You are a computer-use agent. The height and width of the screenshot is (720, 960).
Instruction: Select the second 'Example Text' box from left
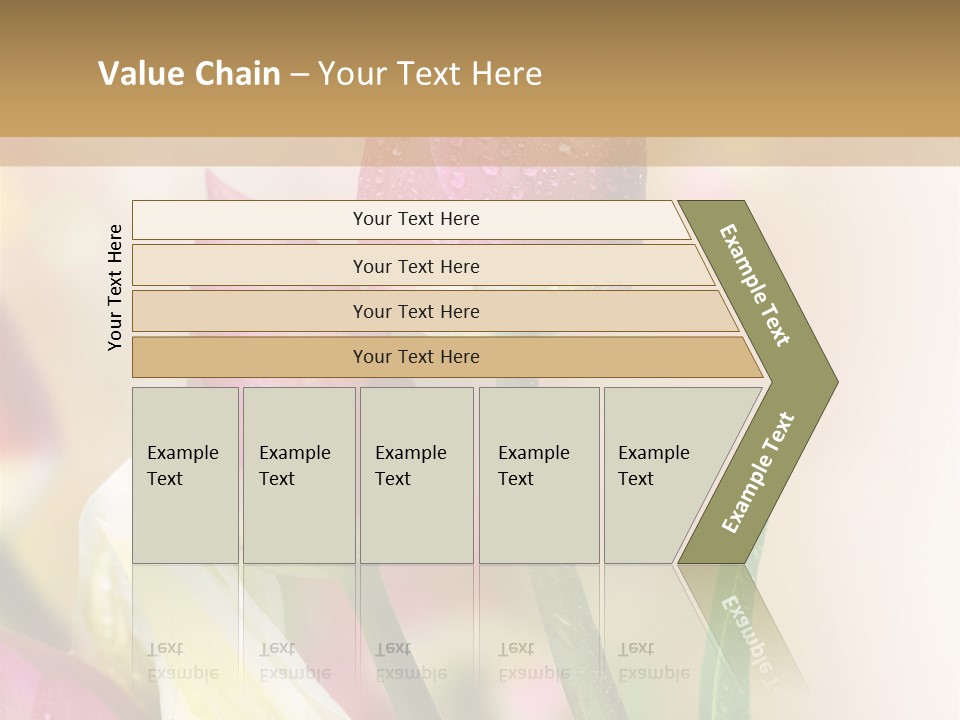click(x=298, y=475)
